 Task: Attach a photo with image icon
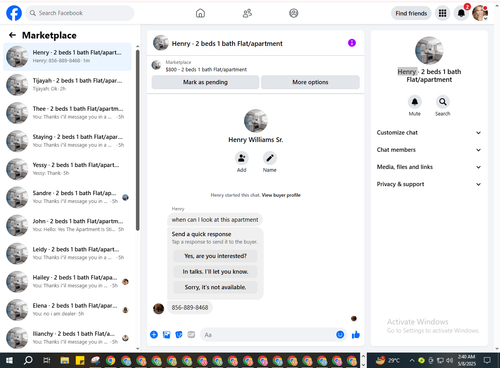166,334
